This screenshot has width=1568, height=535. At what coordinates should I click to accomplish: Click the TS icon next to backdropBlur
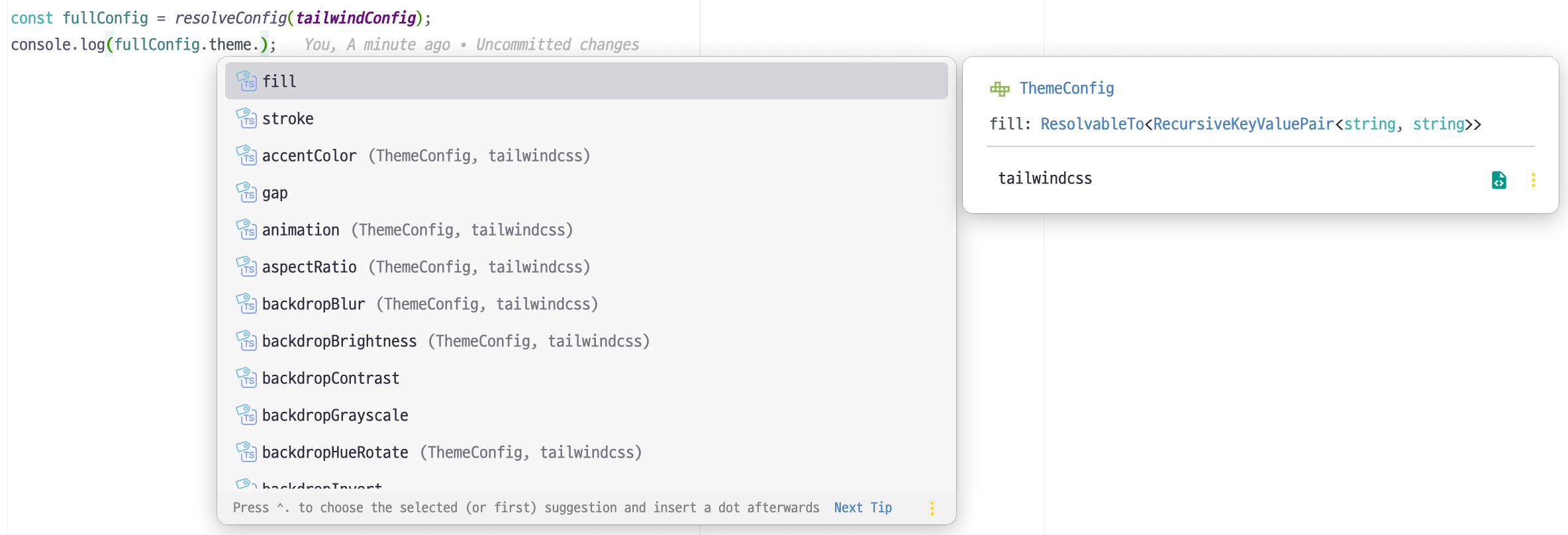(248, 303)
